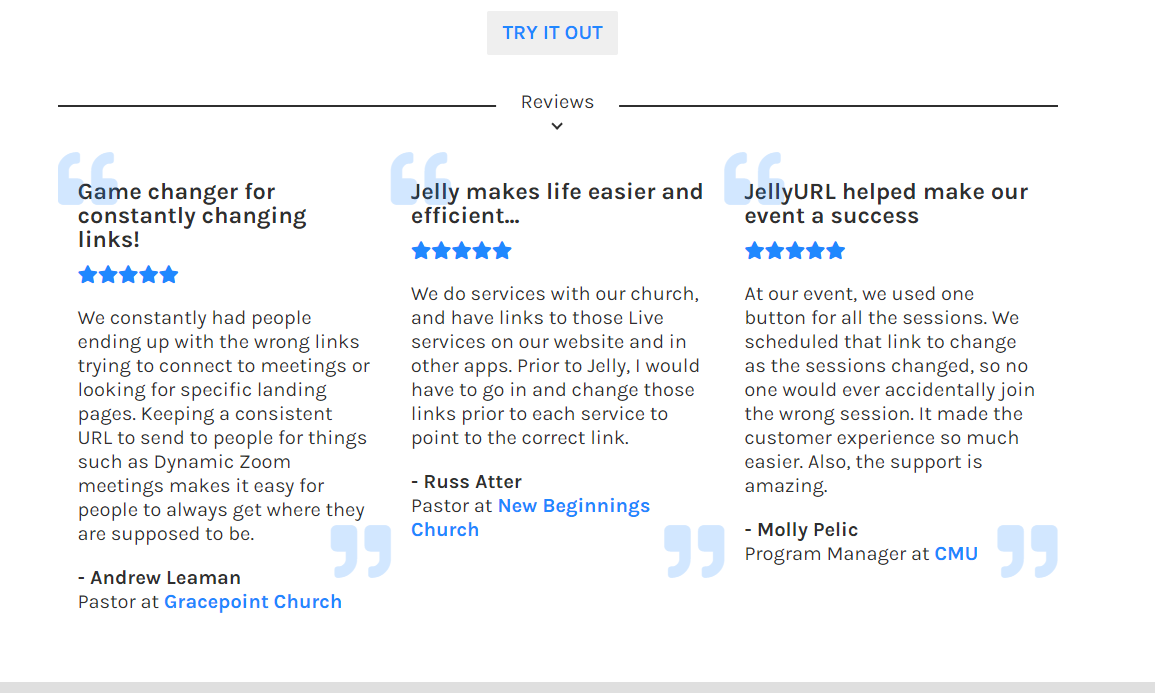Collapse the Reviews section chevron
The image size is (1155, 693).
pyautogui.click(x=557, y=126)
